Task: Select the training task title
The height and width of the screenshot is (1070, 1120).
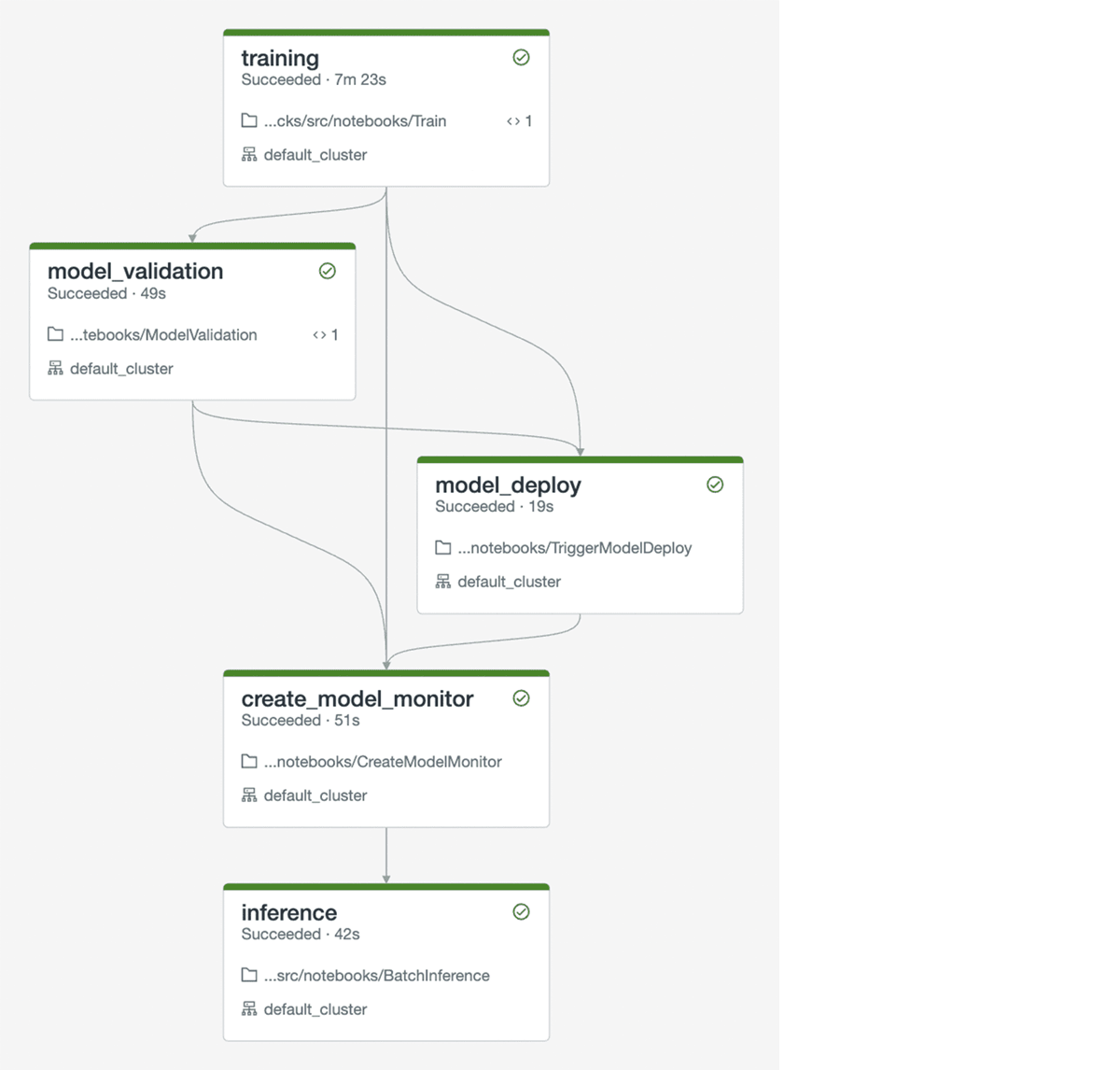Action: pos(280,58)
